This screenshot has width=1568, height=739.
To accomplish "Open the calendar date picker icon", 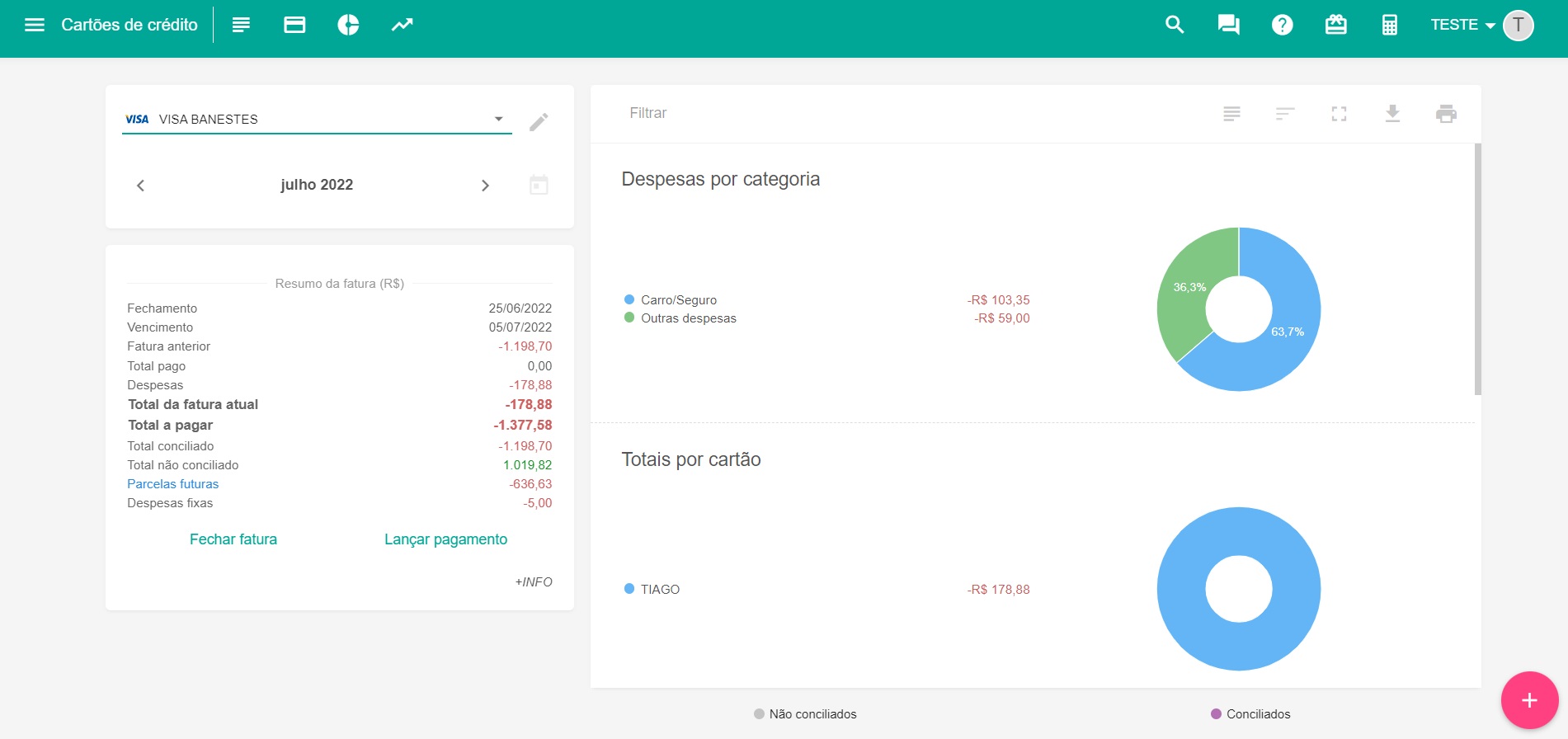I will 539,185.
